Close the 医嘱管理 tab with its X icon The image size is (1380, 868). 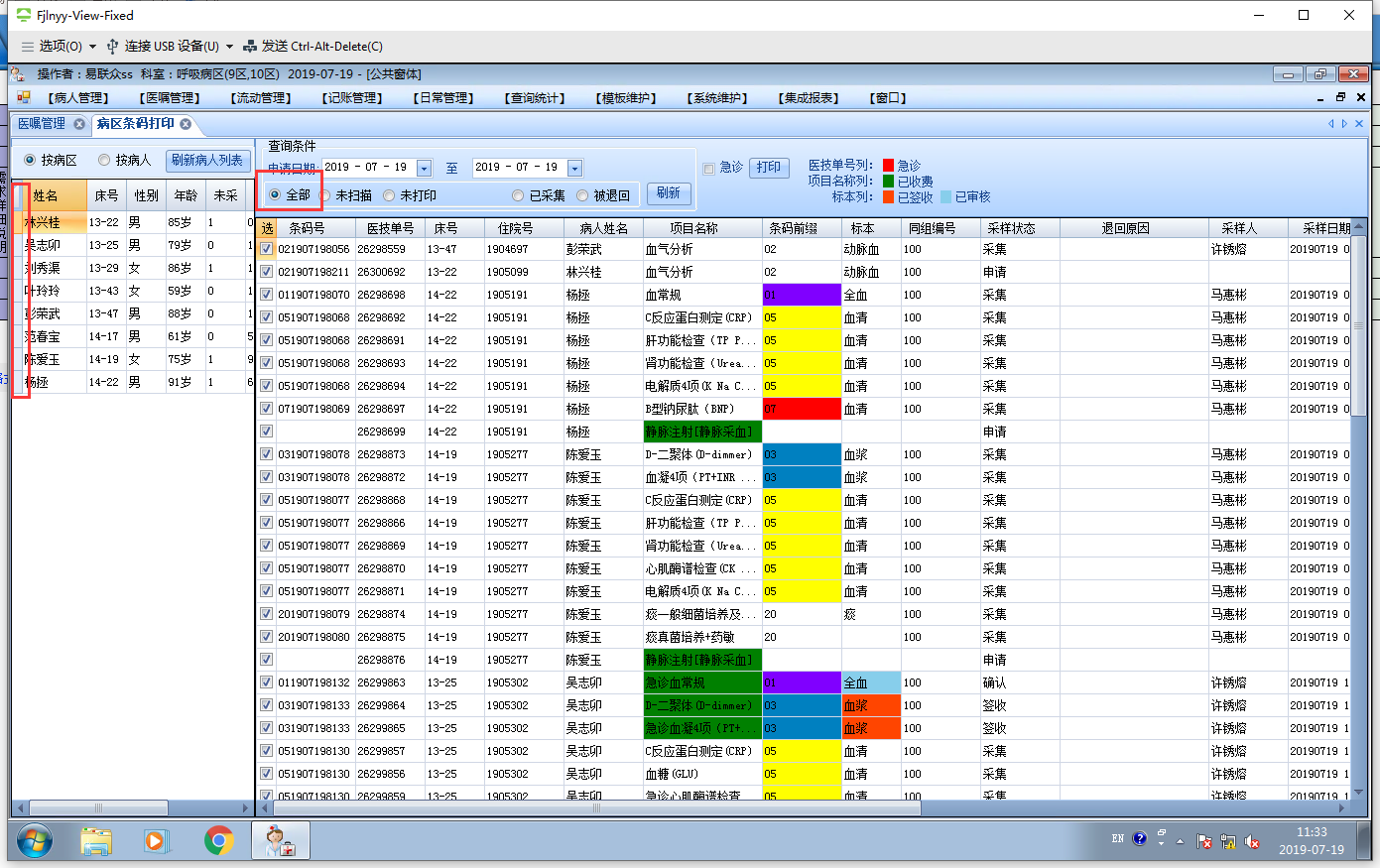79,124
